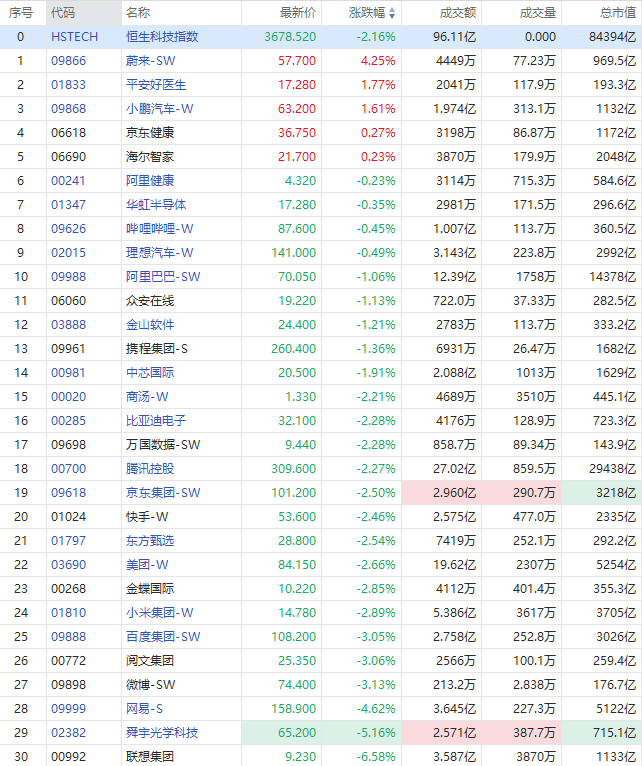Click highlighted 387.7万 volume cell

[521, 732]
